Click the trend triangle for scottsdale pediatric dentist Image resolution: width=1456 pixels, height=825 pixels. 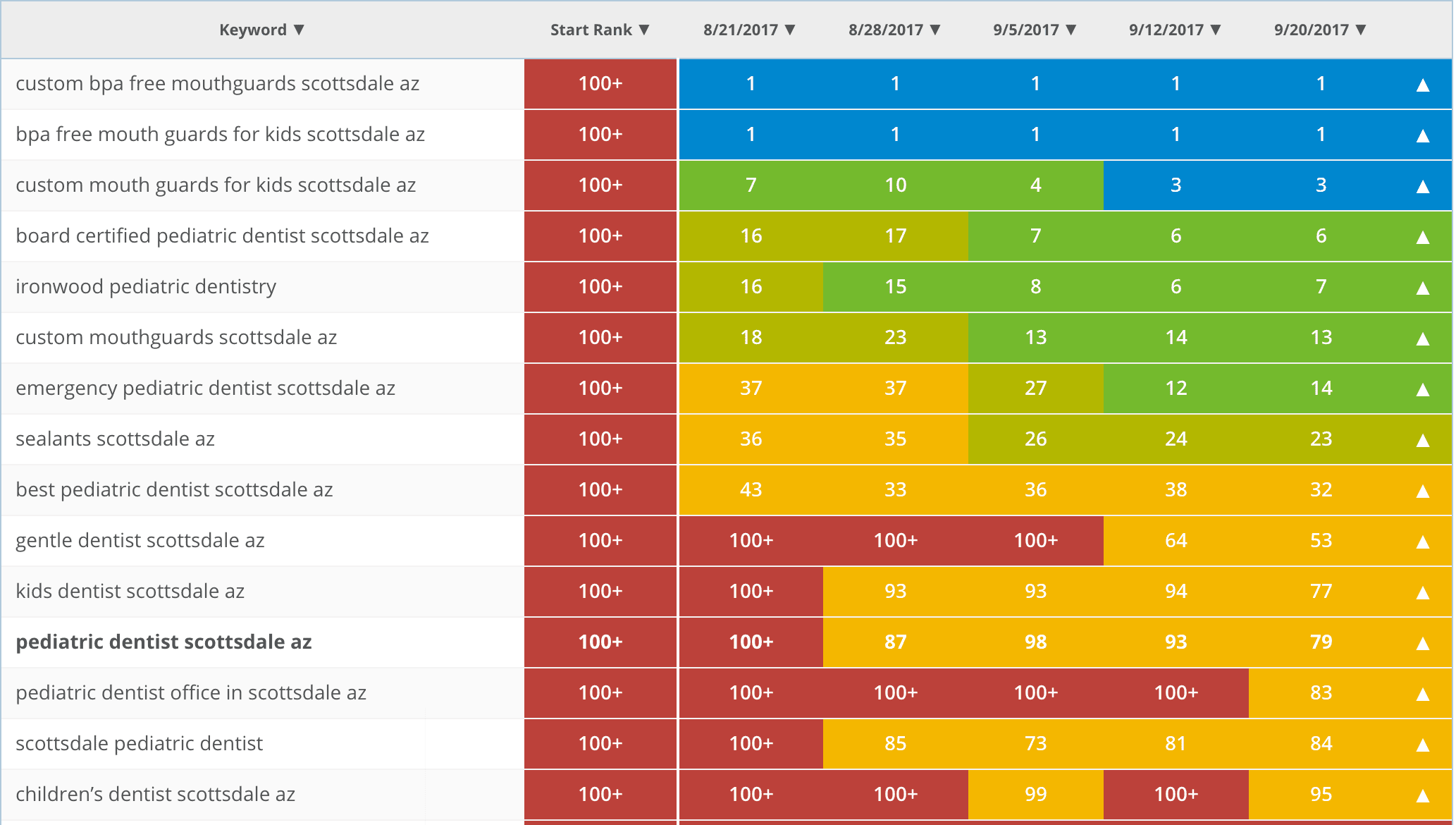pyautogui.click(x=1423, y=743)
